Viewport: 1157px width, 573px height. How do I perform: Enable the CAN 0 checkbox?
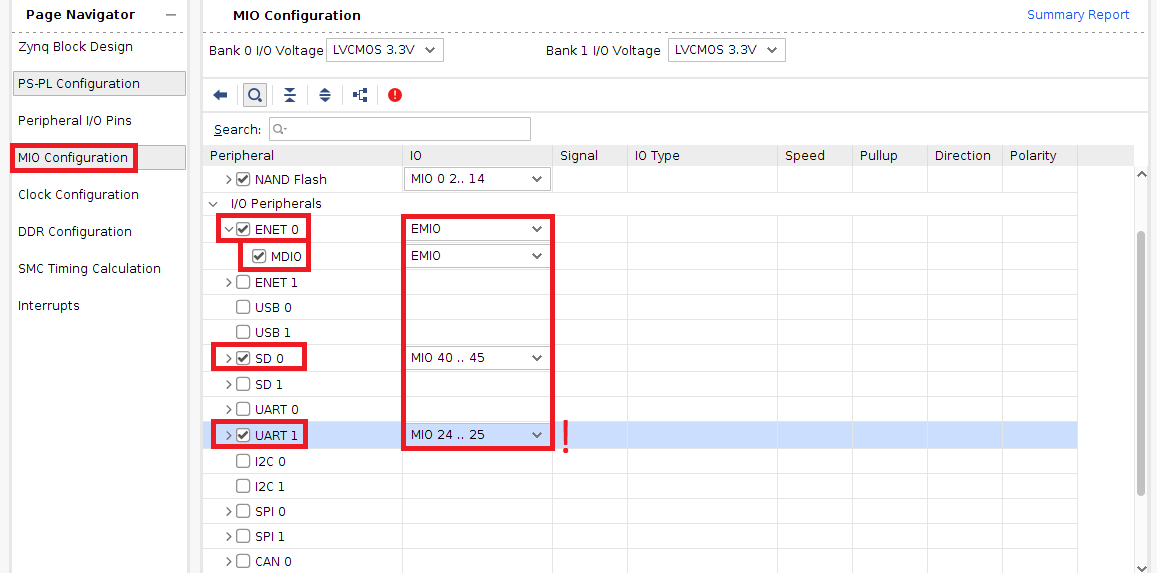[x=243, y=561]
